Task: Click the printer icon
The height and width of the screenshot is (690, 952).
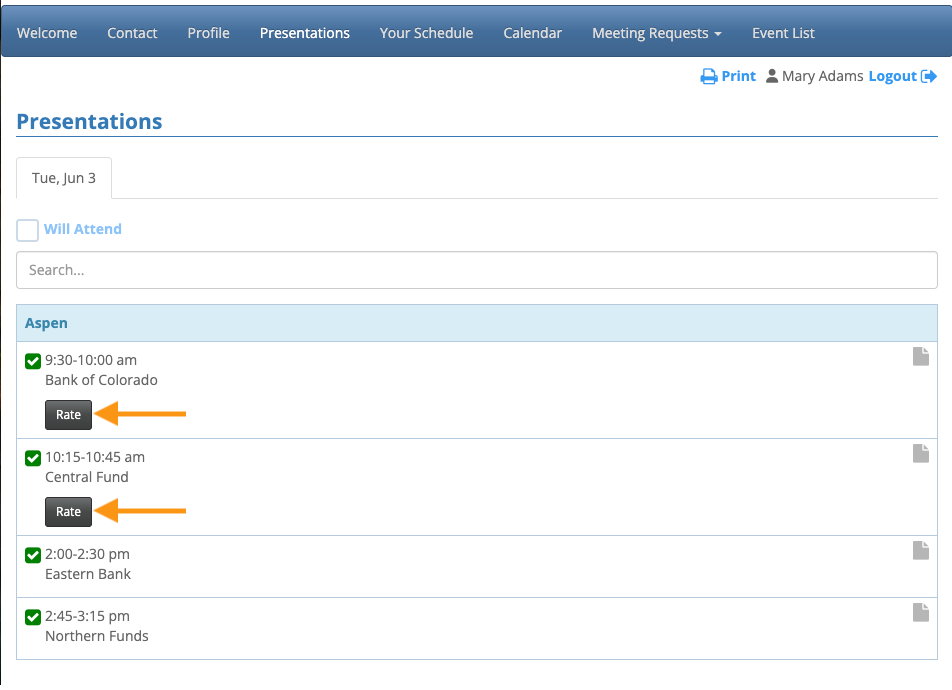Action: 709,77
